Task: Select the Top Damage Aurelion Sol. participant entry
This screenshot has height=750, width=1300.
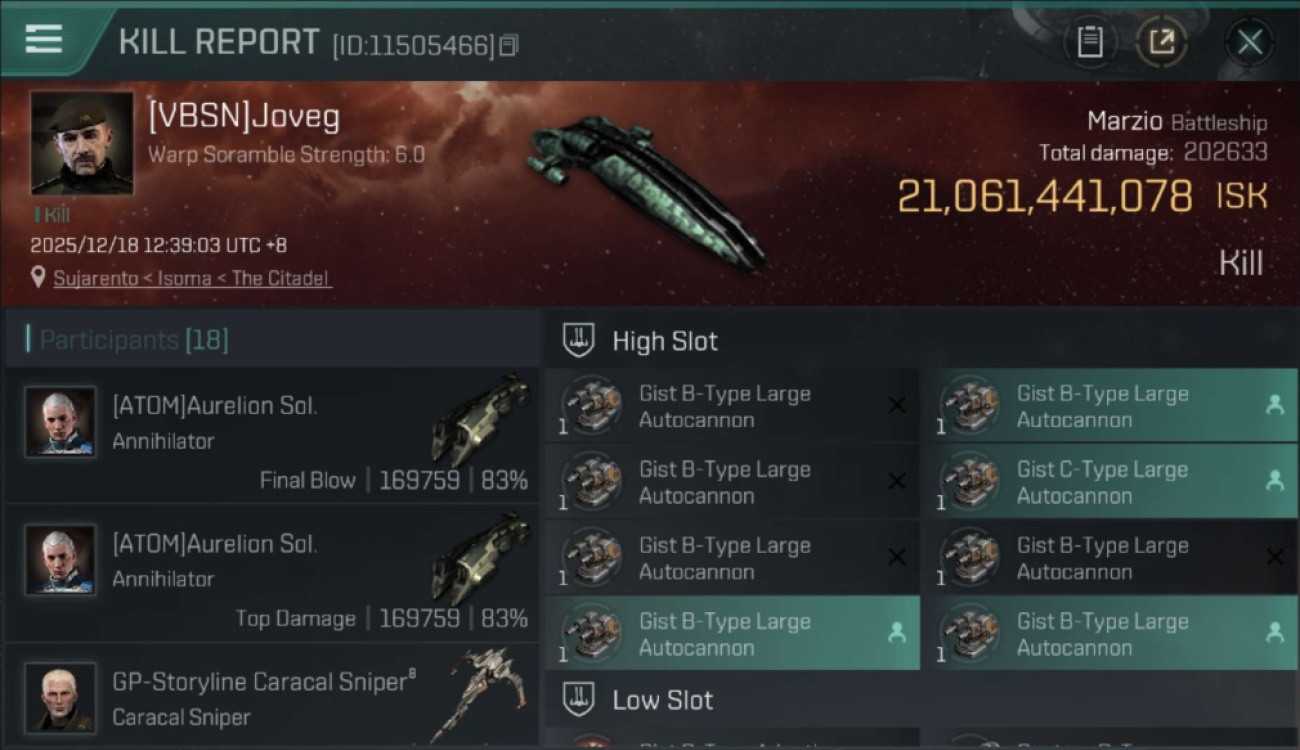Action: tap(272, 574)
